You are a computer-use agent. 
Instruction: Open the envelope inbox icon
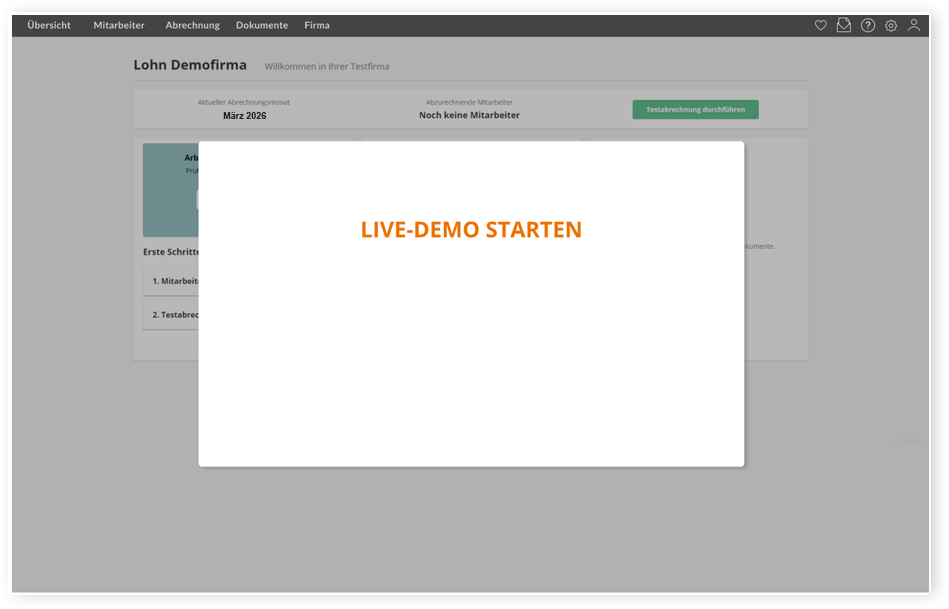(844, 25)
